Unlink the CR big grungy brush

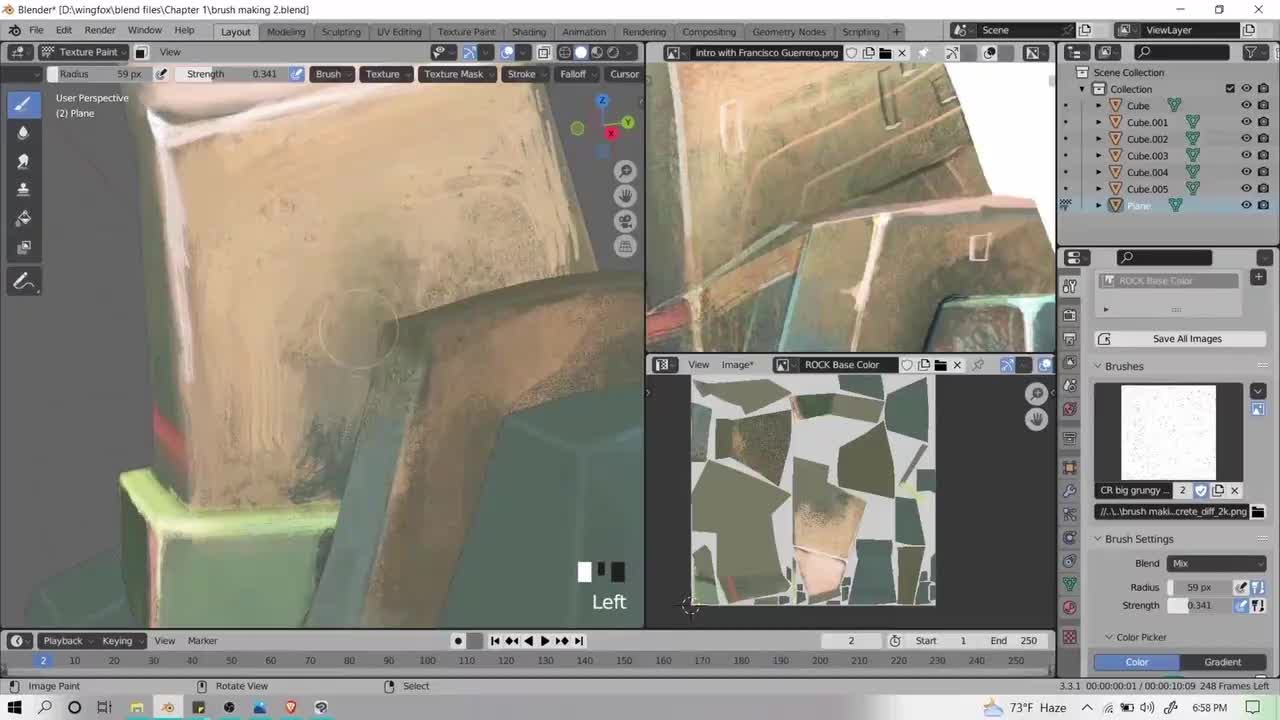tap(1234, 490)
